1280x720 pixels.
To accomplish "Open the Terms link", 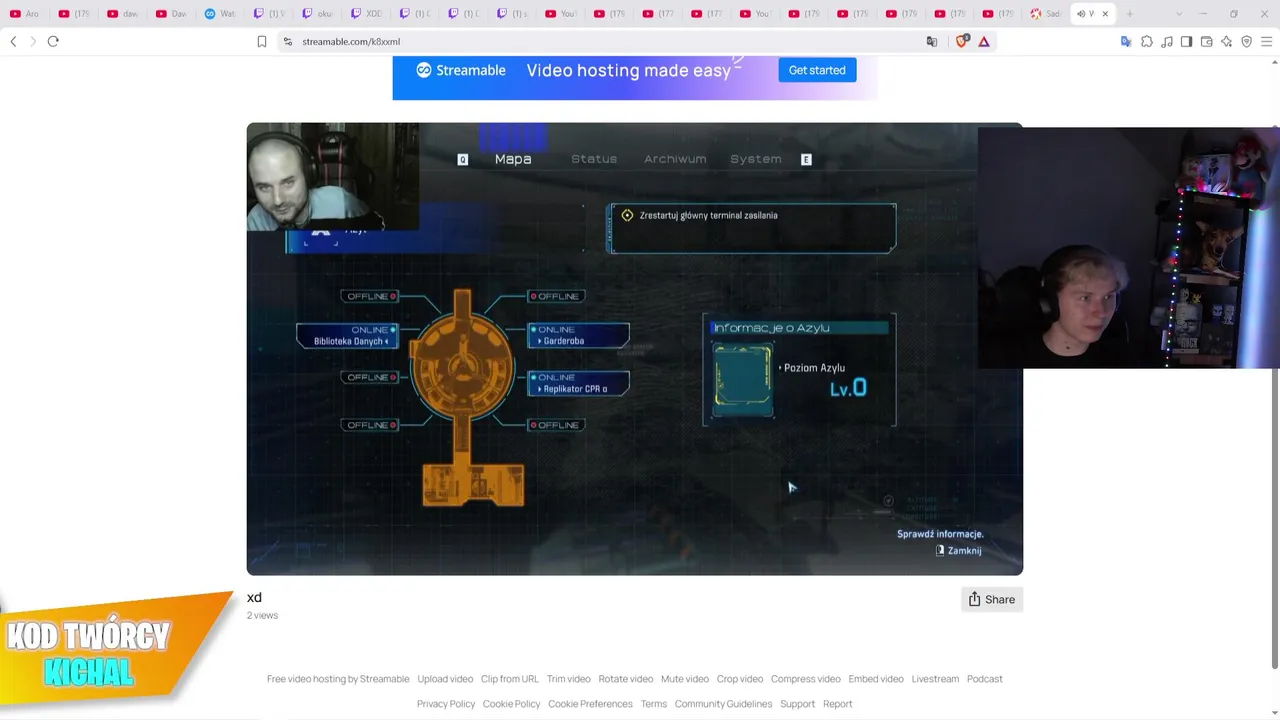I will [x=654, y=704].
